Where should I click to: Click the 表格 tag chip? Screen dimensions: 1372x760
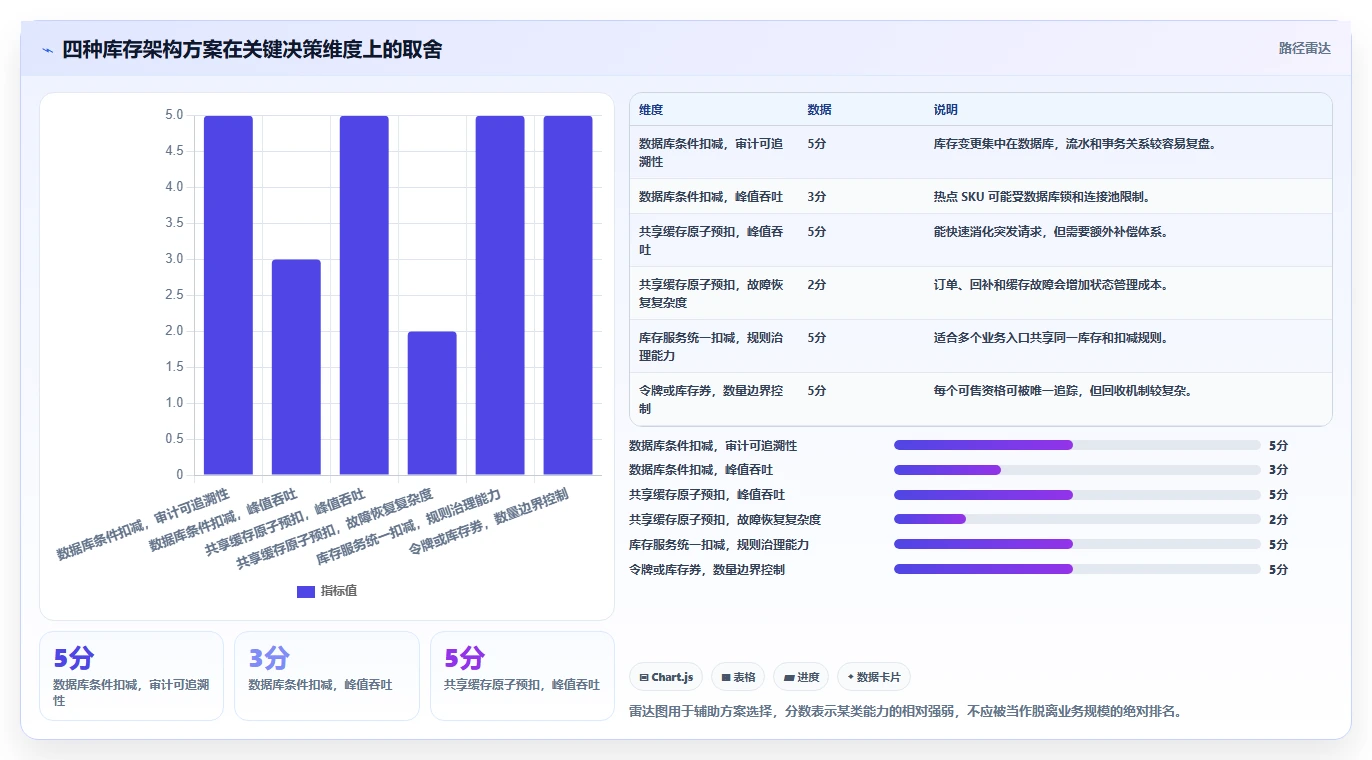point(738,677)
